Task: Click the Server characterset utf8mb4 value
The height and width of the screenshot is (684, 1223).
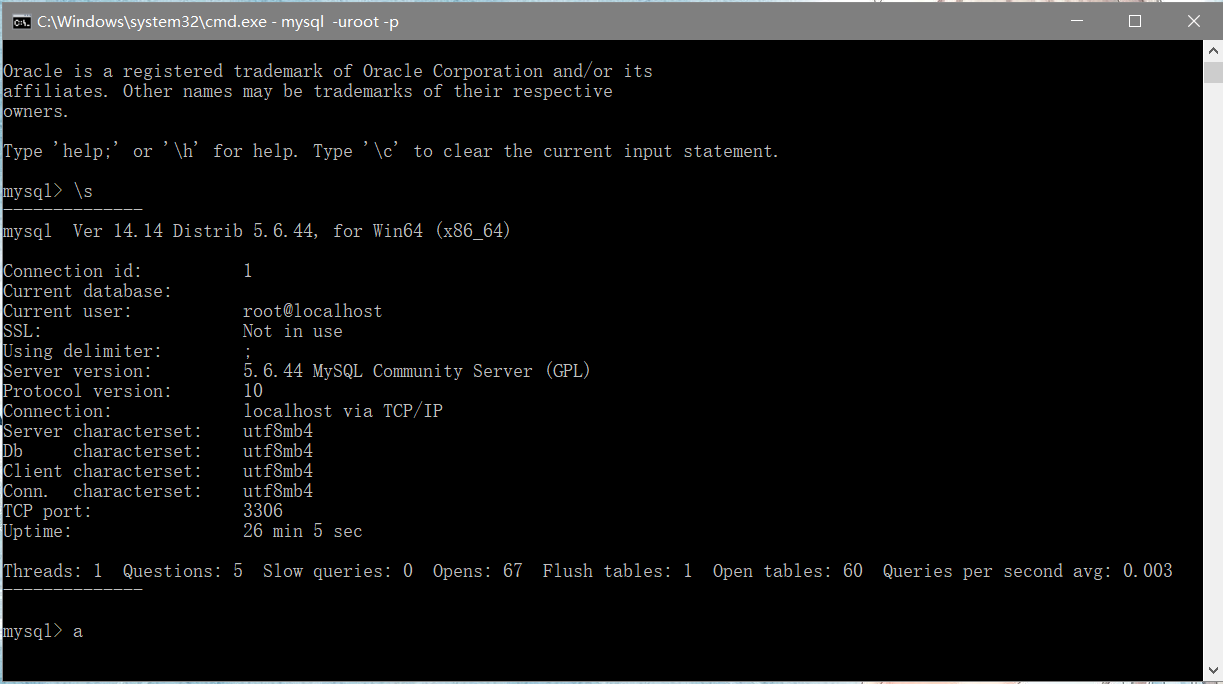Action: 278,431
